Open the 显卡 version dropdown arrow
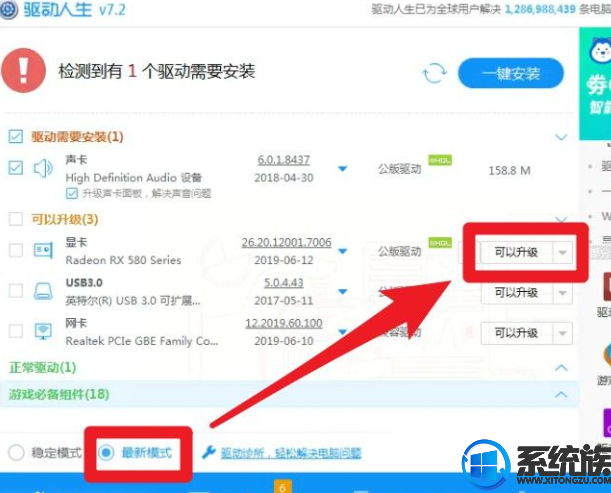The height and width of the screenshot is (493, 611). tap(343, 251)
